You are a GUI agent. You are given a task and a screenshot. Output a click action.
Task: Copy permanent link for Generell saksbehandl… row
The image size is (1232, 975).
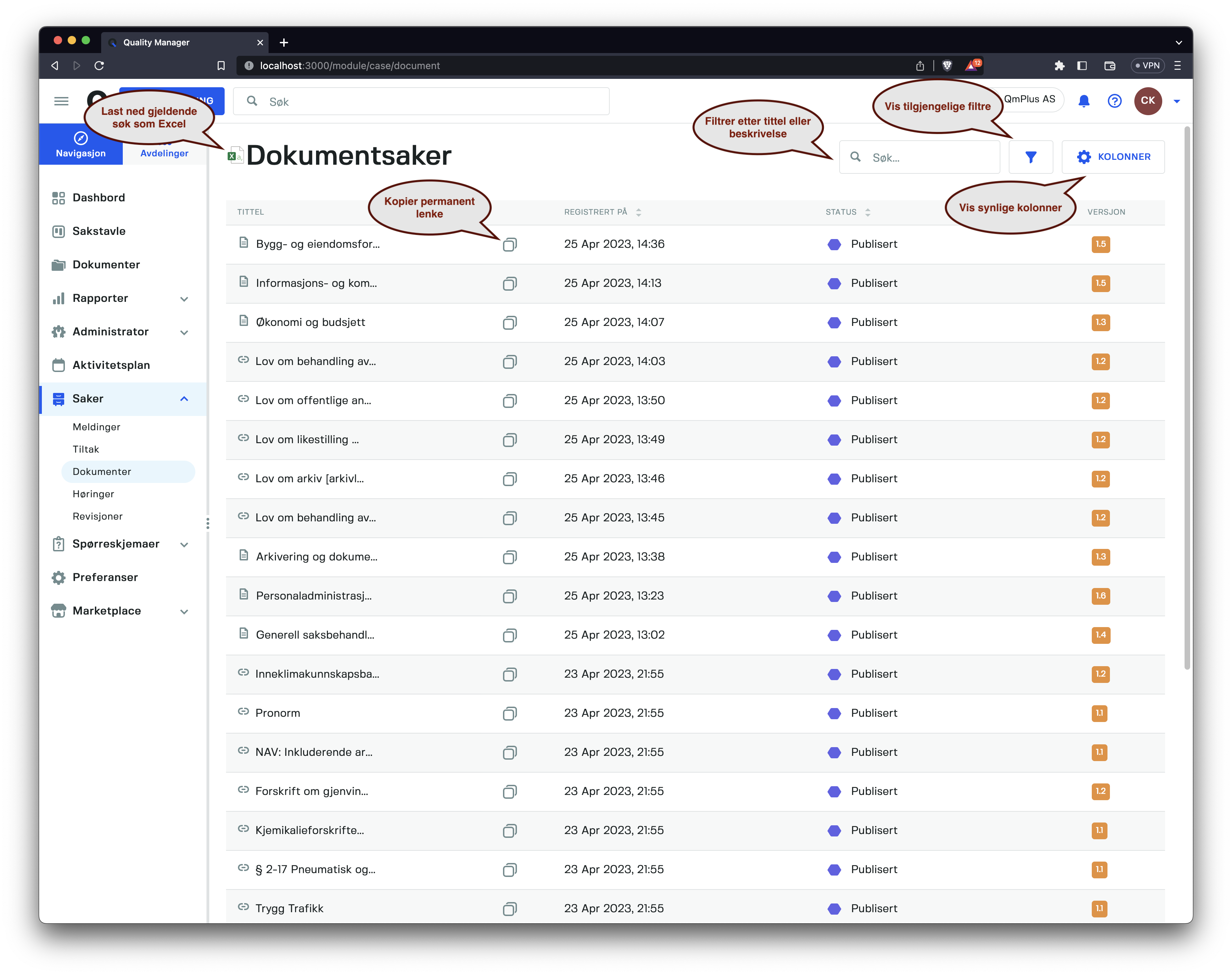click(510, 635)
